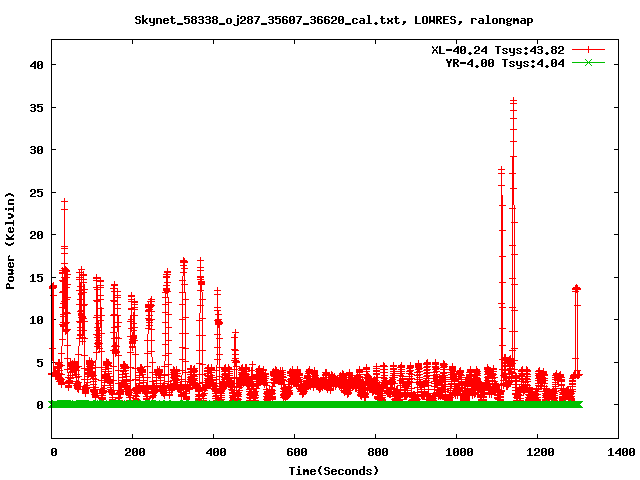Click the y-axis tick label 35
The height and width of the screenshot is (480, 640).
pos(36,108)
